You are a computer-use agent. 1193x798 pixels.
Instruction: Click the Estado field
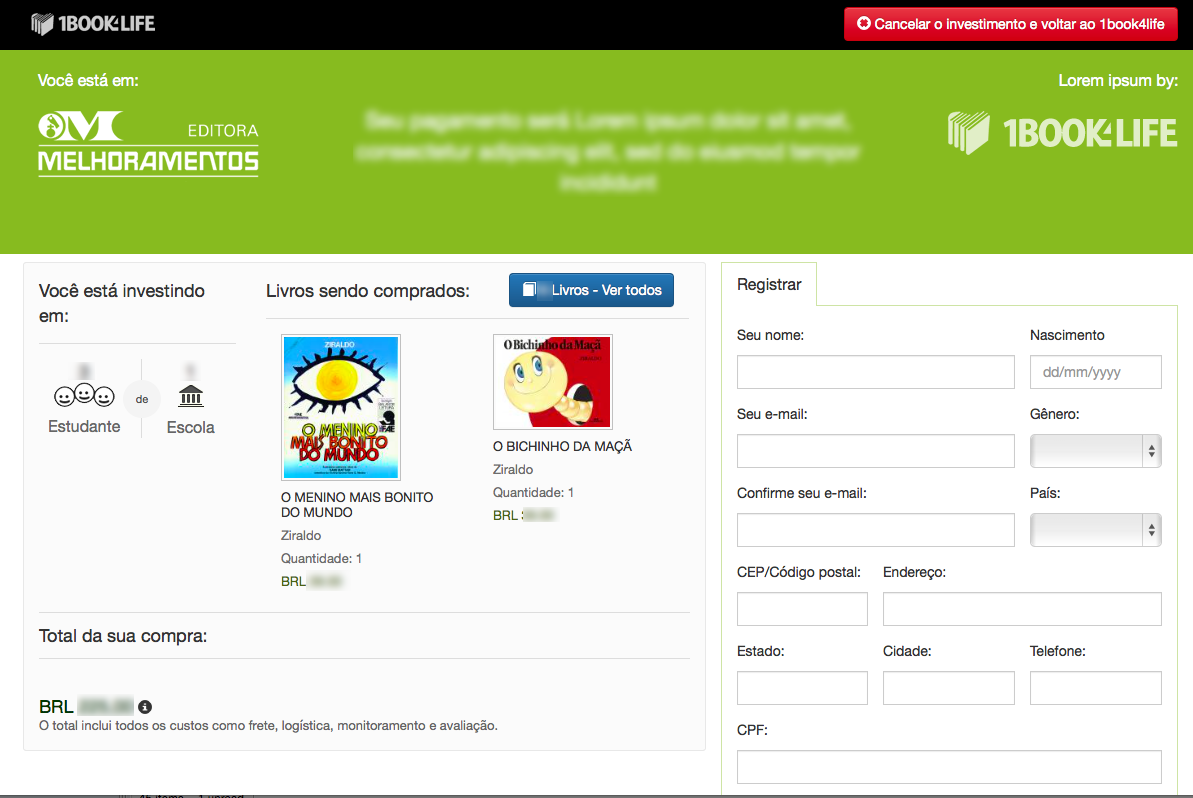click(802, 688)
